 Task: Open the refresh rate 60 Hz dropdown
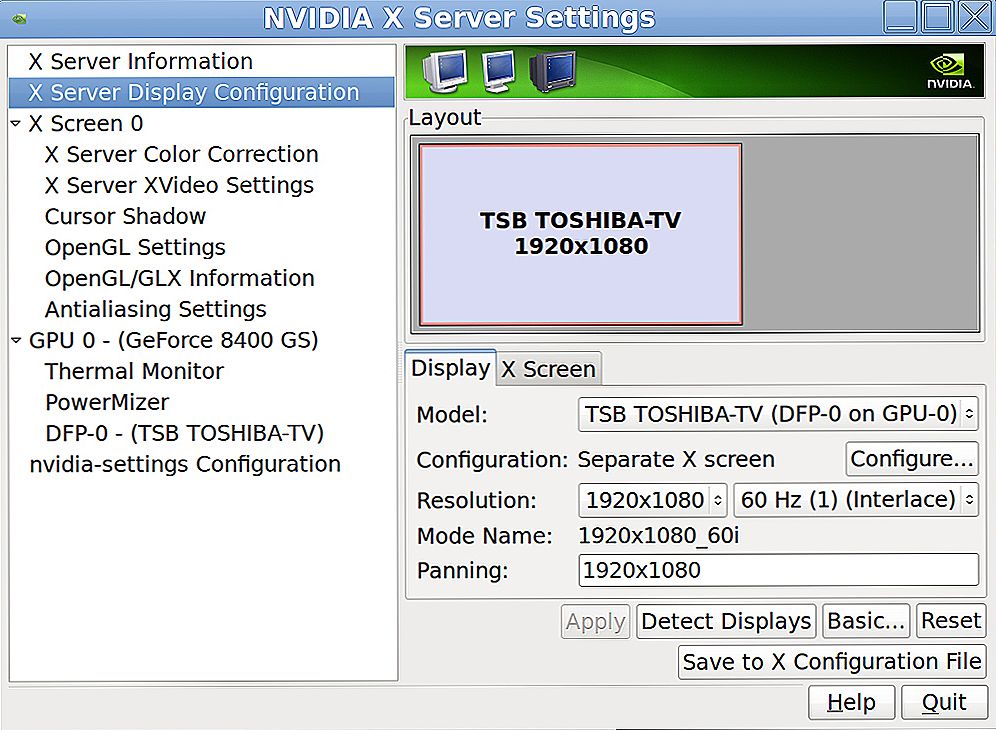pyautogui.click(x=856, y=500)
